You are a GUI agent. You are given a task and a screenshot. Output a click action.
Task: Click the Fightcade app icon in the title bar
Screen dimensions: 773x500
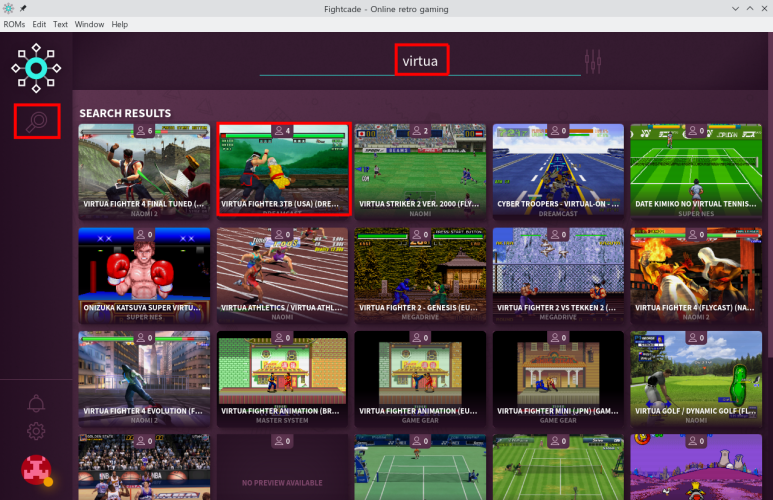pos(8,8)
